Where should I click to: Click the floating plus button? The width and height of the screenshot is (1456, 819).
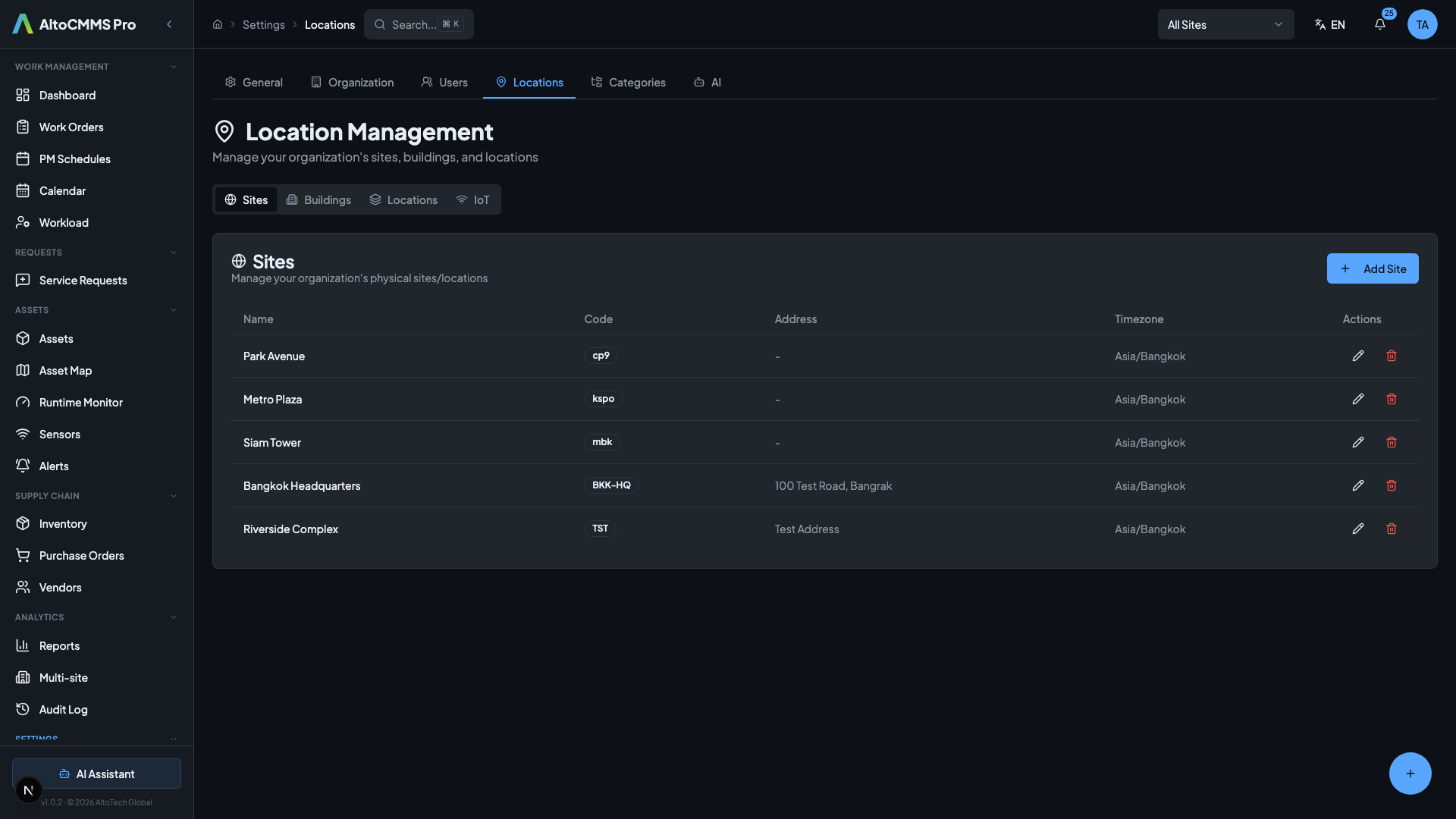pos(1410,773)
